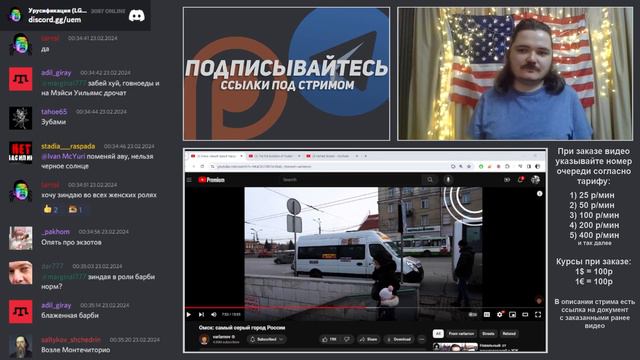Image resolution: width=640 pixels, height=360 pixels.
Task: Mute the YouTube player volume
Action: tap(214, 314)
